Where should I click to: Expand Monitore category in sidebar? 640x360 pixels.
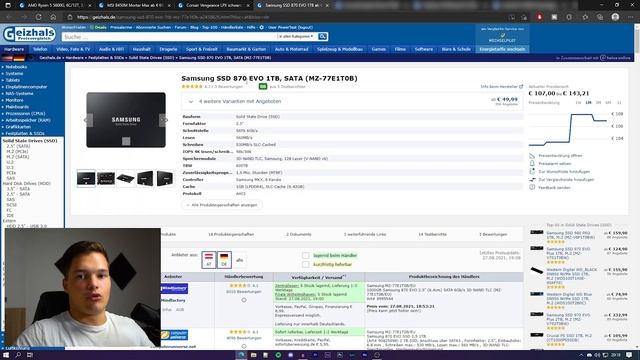click(14, 100)
